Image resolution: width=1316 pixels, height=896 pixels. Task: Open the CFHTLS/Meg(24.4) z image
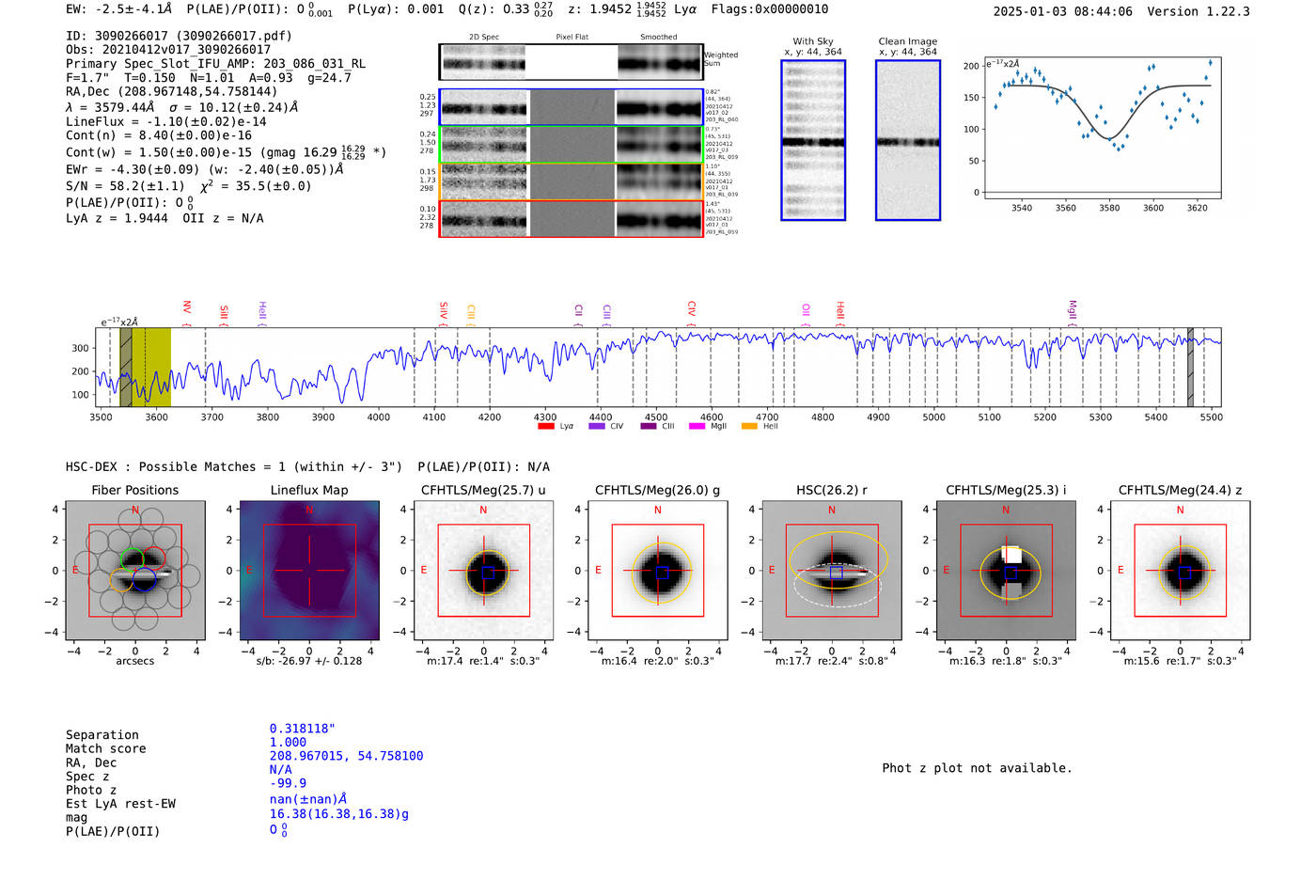(x=1181, y=571)
